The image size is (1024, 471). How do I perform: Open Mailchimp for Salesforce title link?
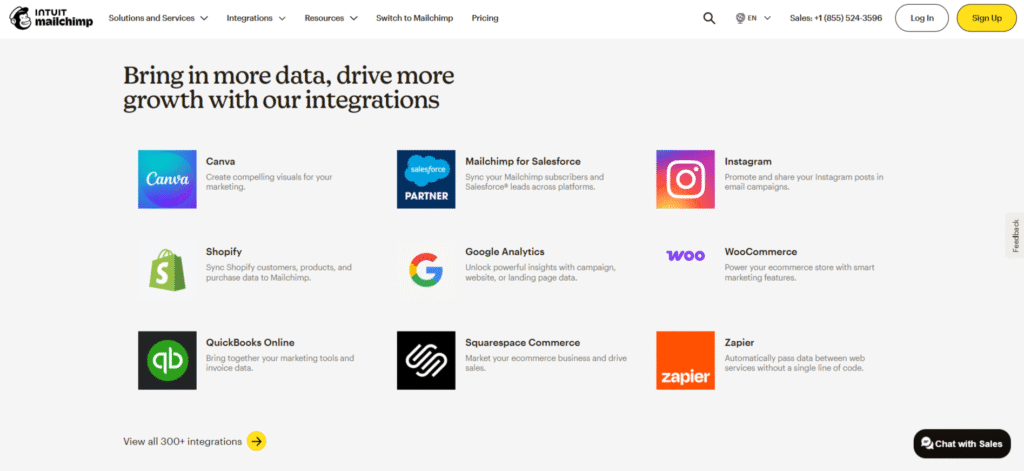point(522,161)
